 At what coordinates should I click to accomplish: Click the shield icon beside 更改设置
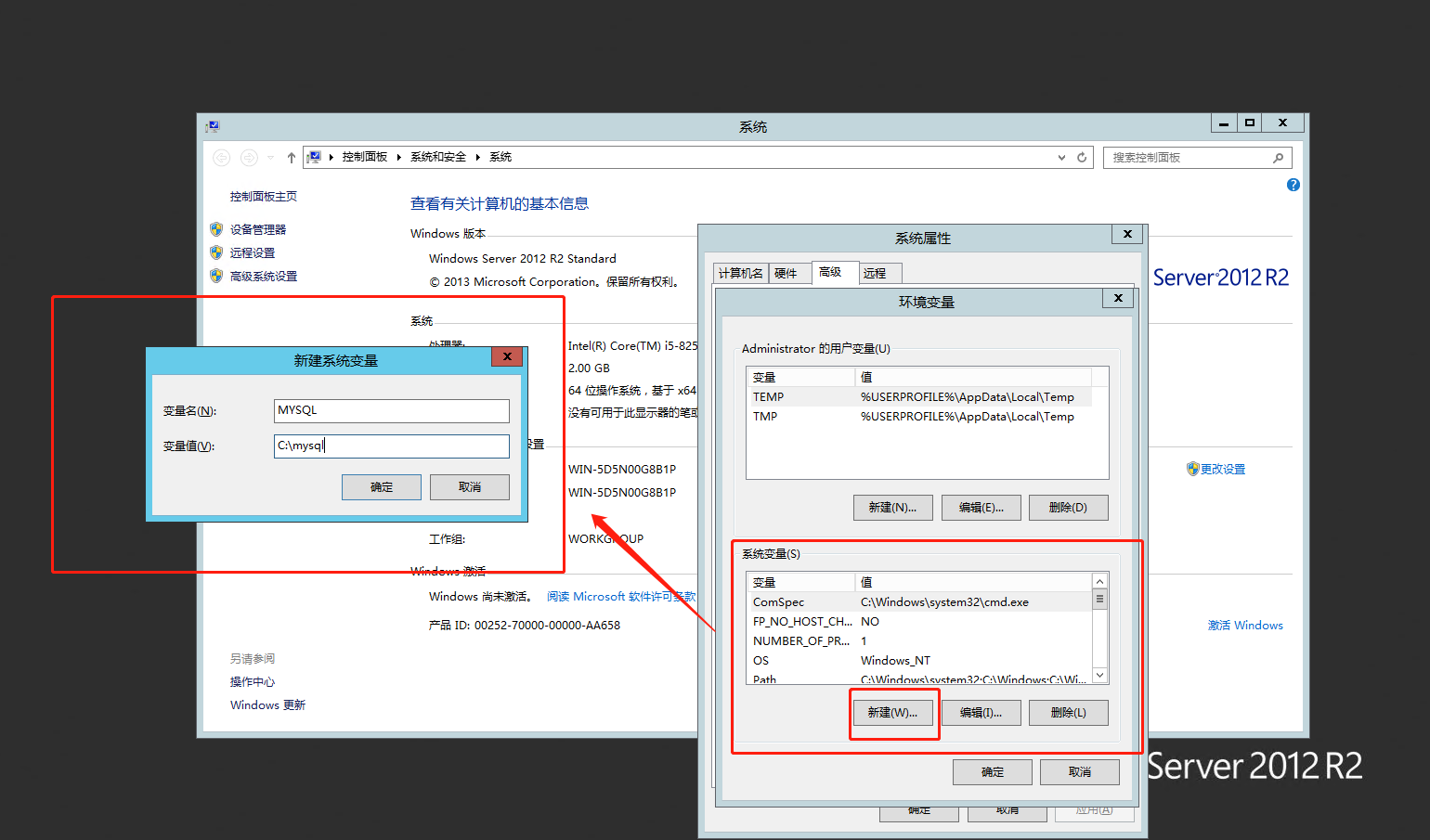[x=1192, y=469]
